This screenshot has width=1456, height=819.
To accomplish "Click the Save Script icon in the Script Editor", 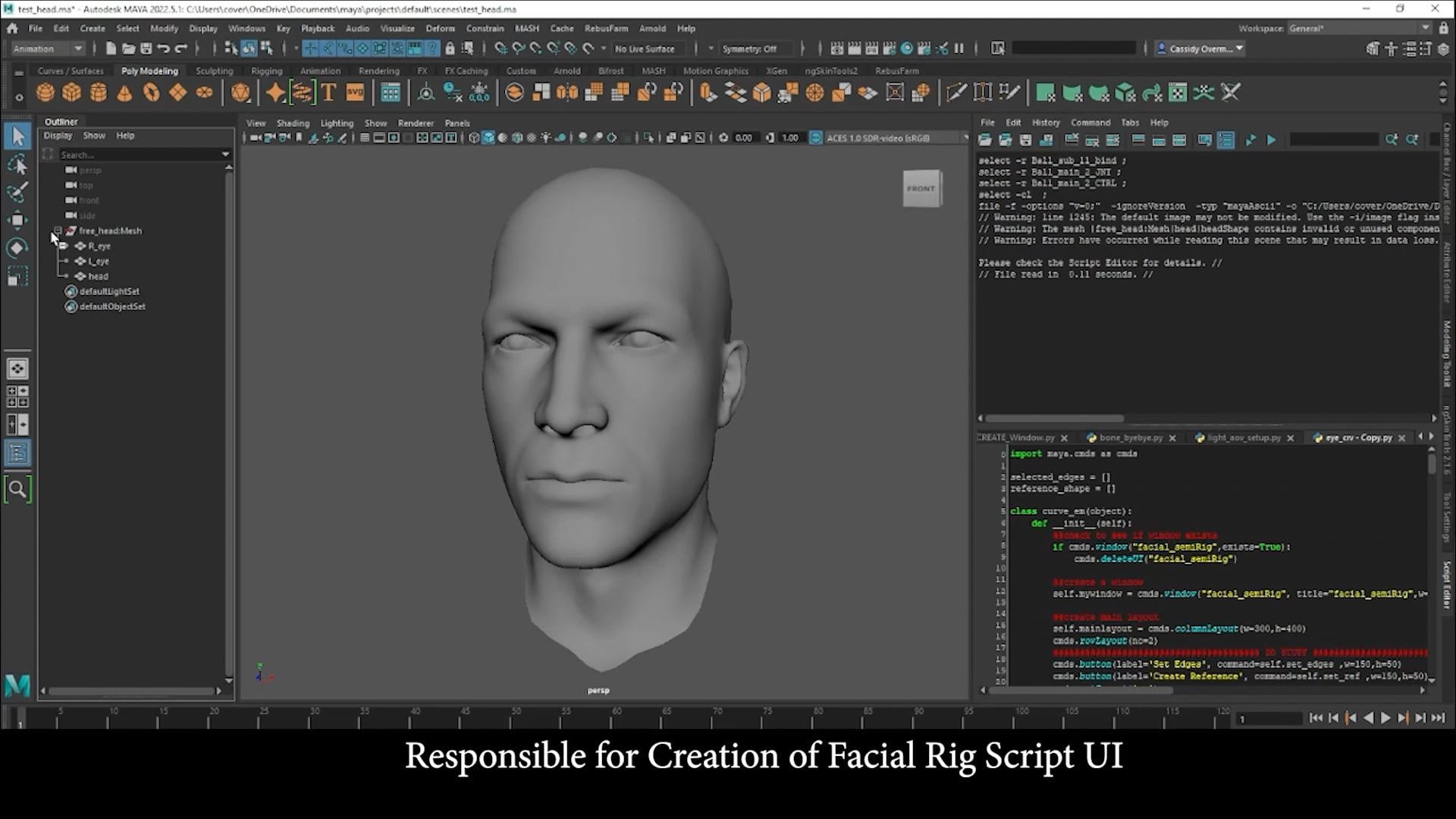I will (1026, 140).
